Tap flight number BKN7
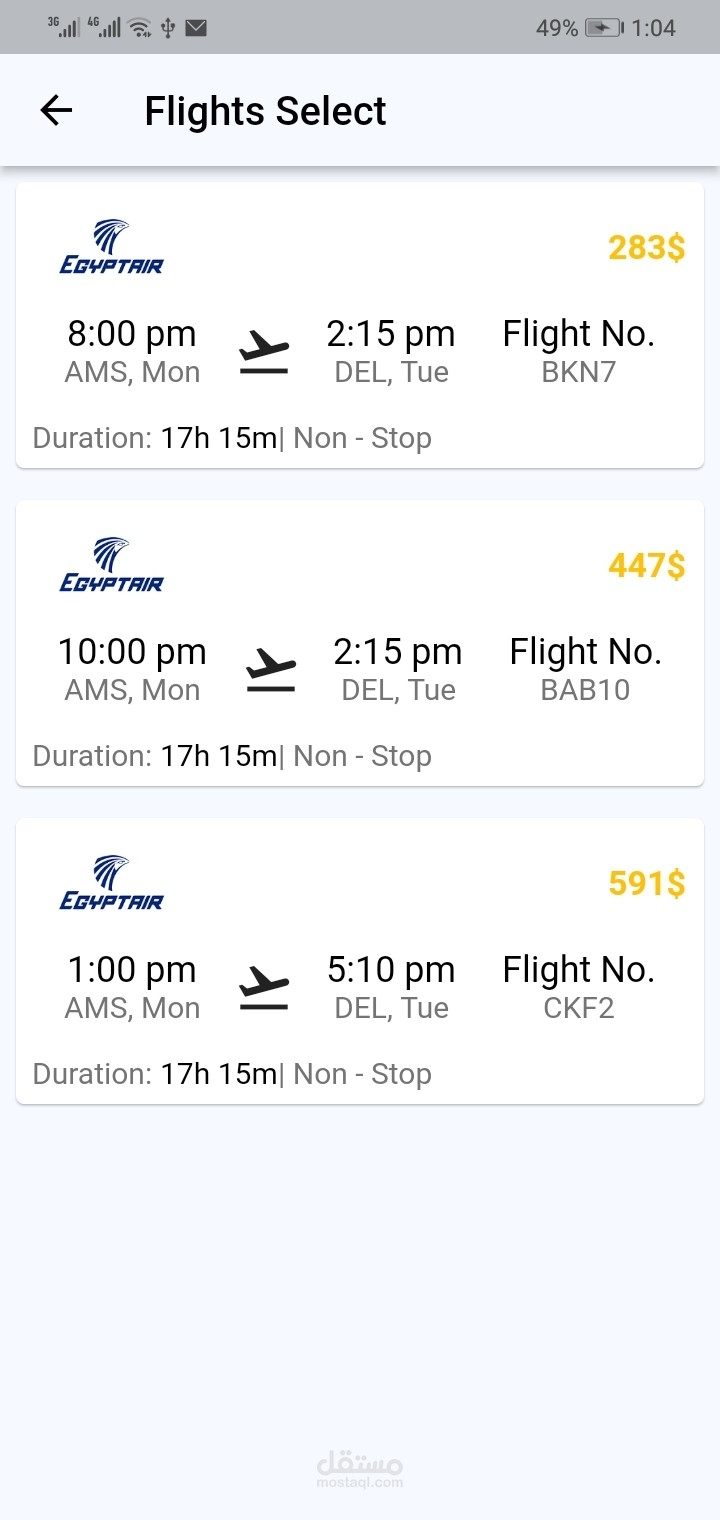Screen dimensions: 720x1520 coord(578,372)
